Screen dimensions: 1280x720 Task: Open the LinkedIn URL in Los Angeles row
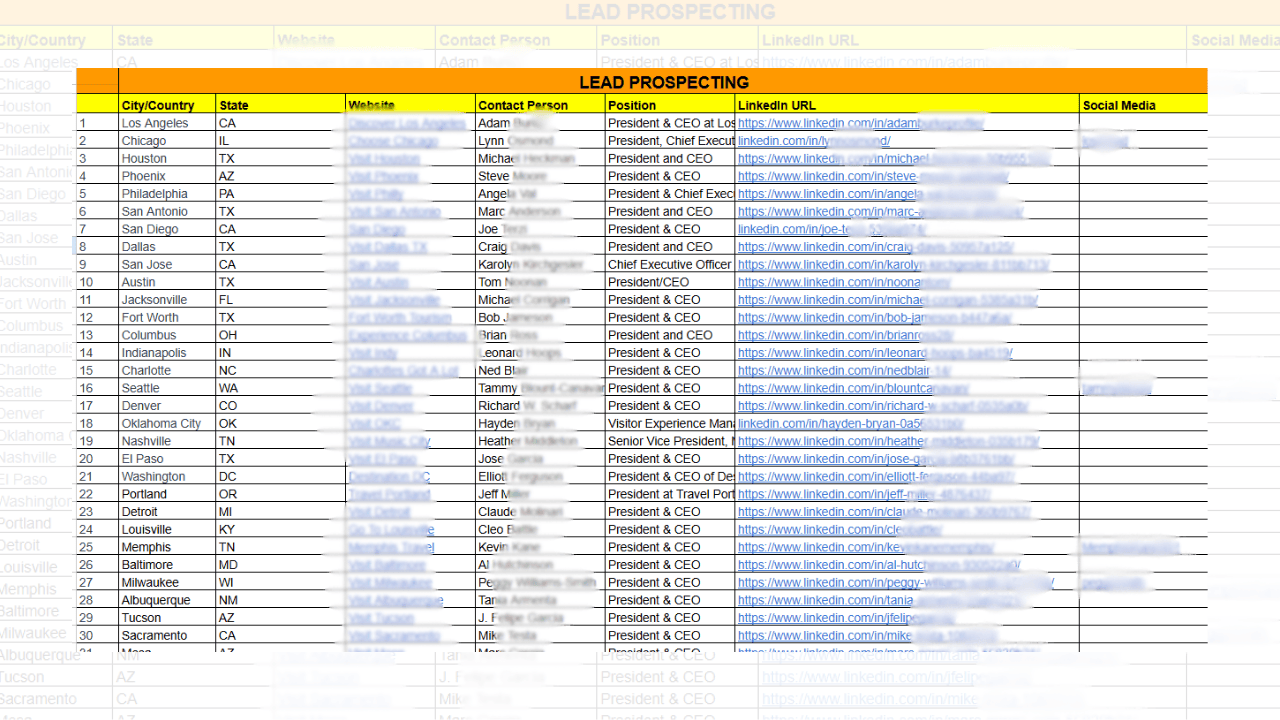(x=861, y=123)
